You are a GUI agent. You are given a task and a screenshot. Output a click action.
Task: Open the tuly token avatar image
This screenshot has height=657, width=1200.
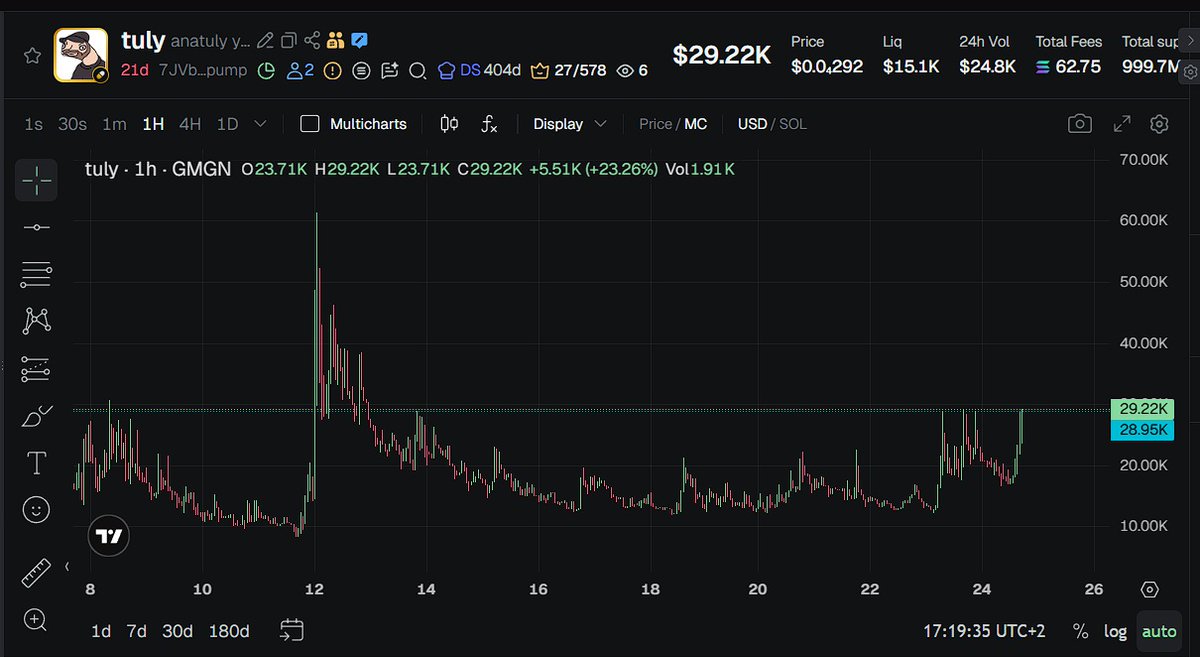point(81,55)
